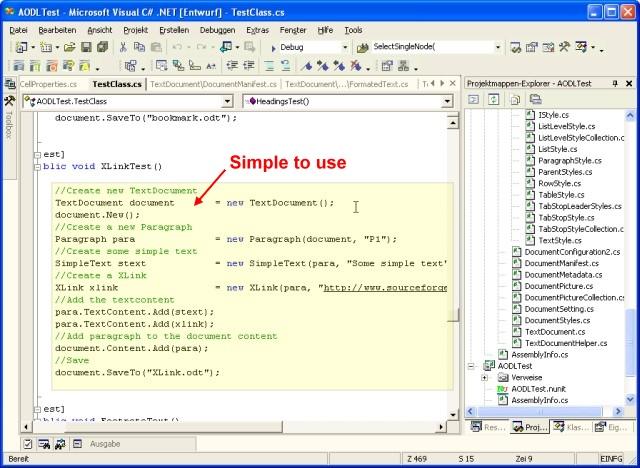640x468 pixels.
Task: Click the refresh icon in Projektmappen-Explorer
Action: pos(494,99)
